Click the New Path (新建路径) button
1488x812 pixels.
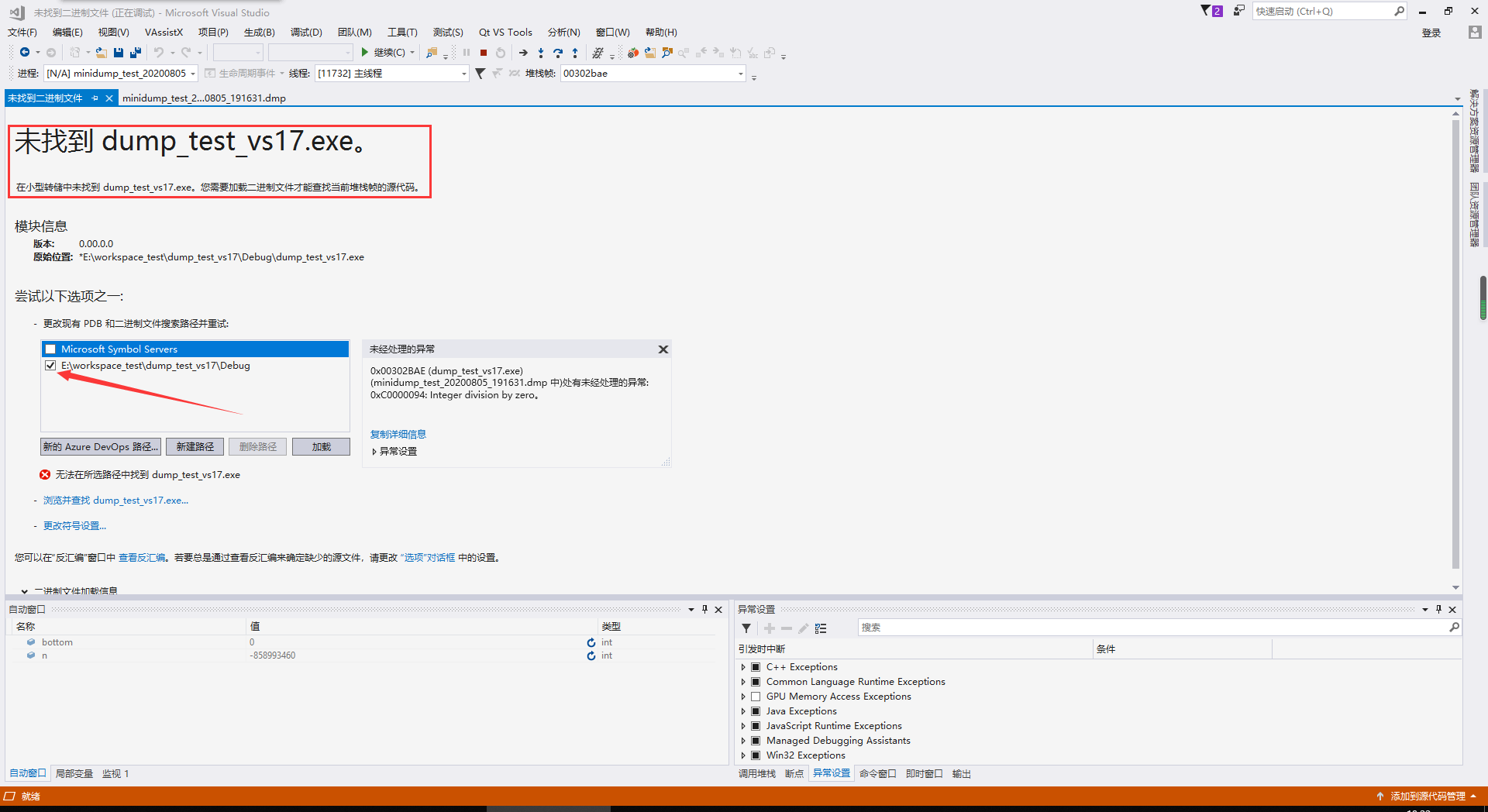coord(195,447)
